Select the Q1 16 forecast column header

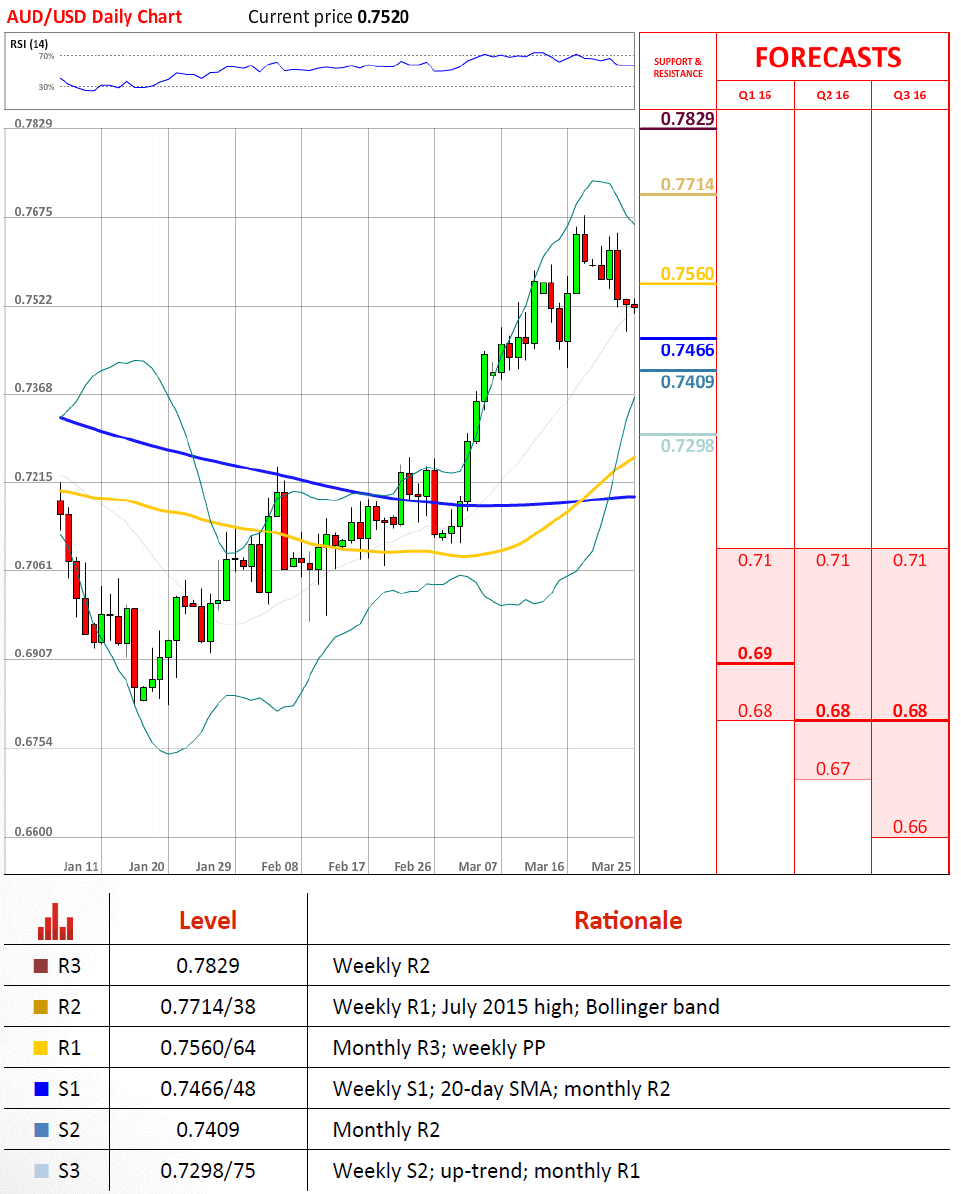(x=755, y=95)
